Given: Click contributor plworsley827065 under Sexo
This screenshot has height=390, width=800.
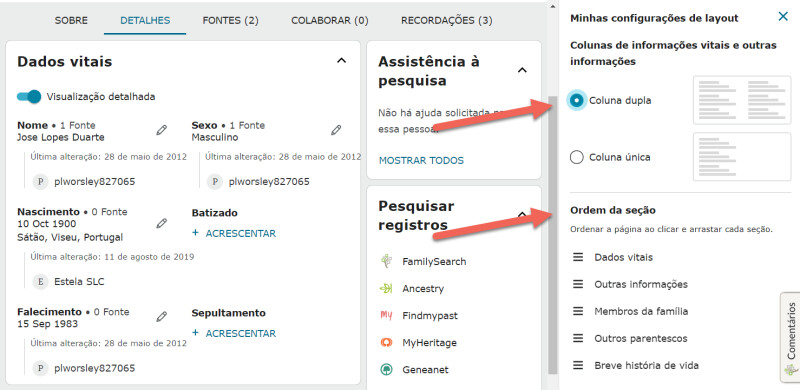Looking at the screenshot, I should click(x=269, y=182).
